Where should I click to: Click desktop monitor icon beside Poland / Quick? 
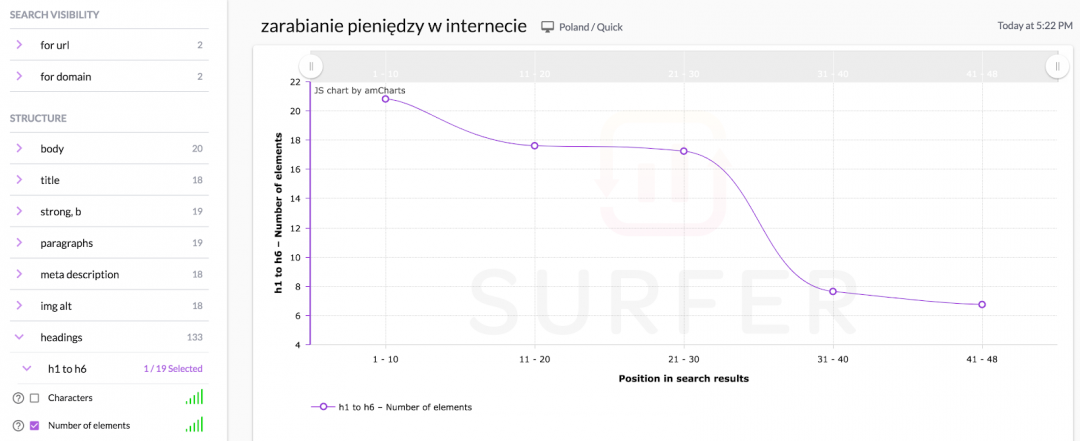(547, 27)
